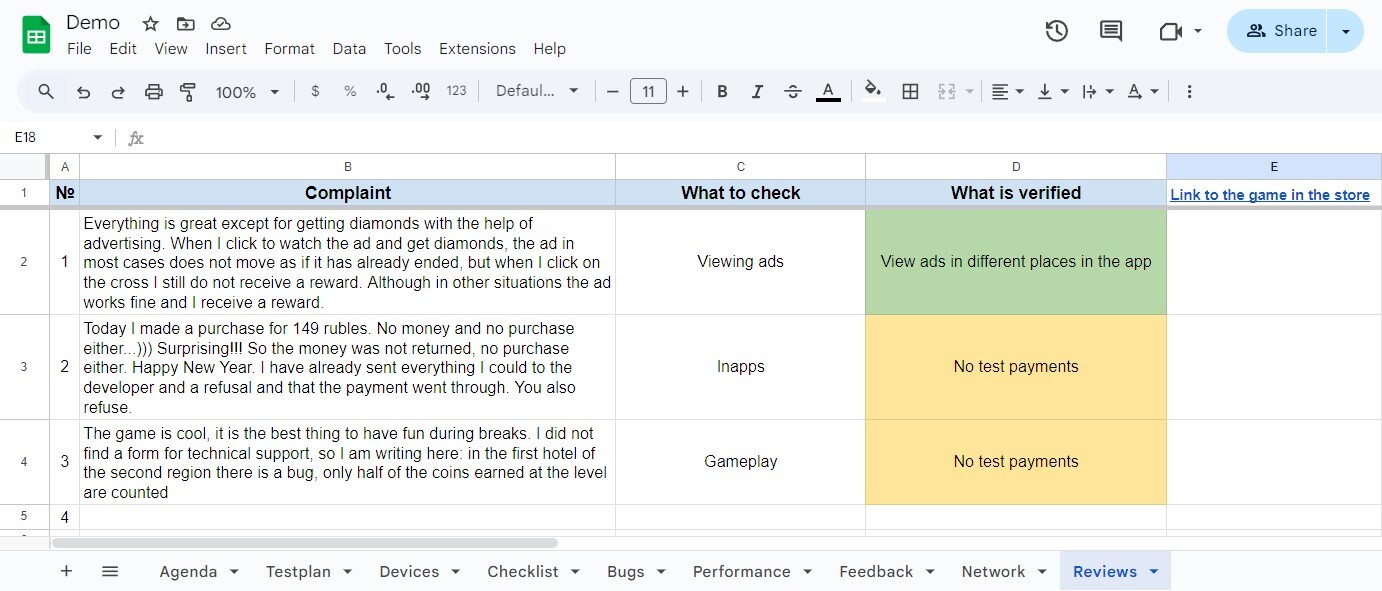
Task: Open the fill color picker
Action: point(873,92)
